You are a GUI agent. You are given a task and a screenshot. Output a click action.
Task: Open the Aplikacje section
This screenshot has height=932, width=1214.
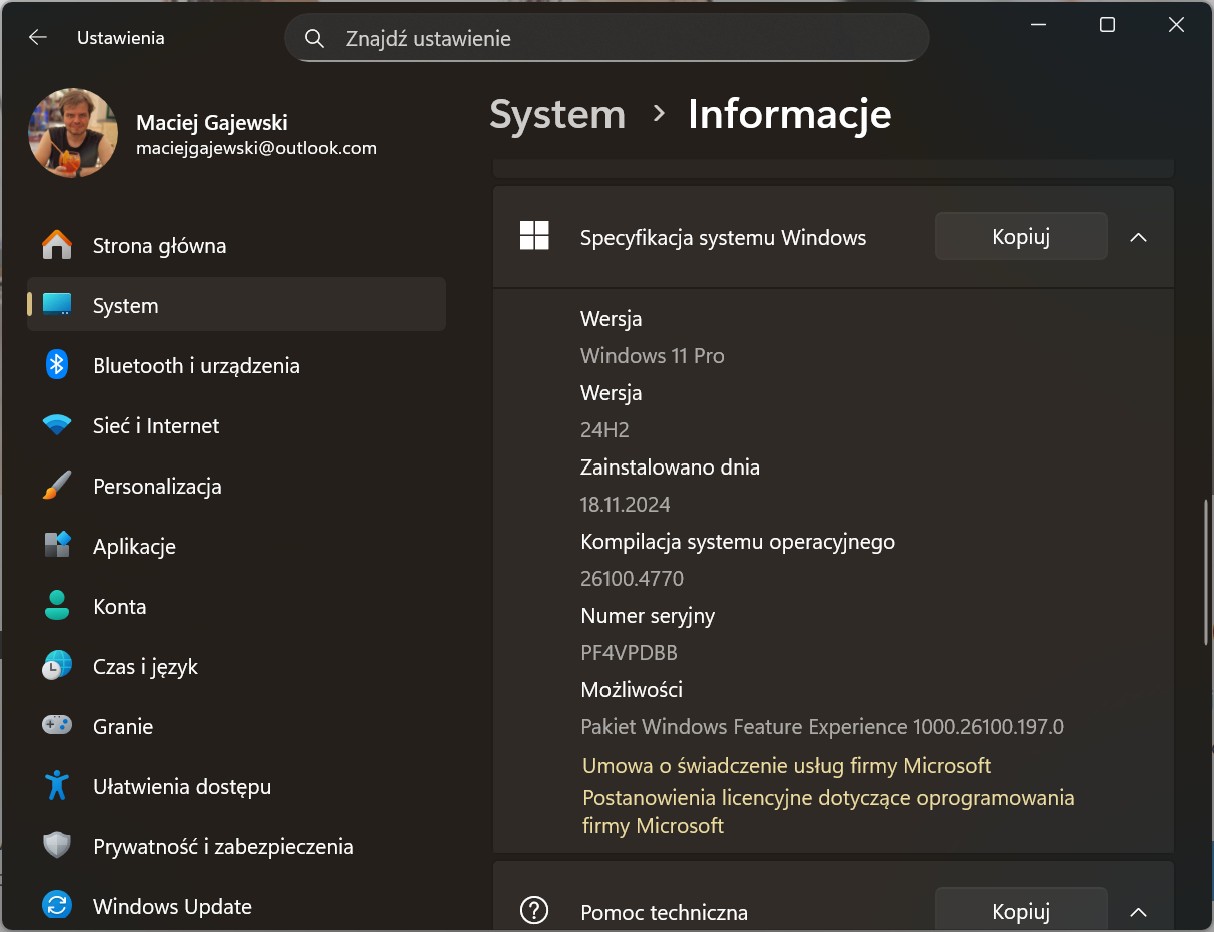click(x=237, y=546)
